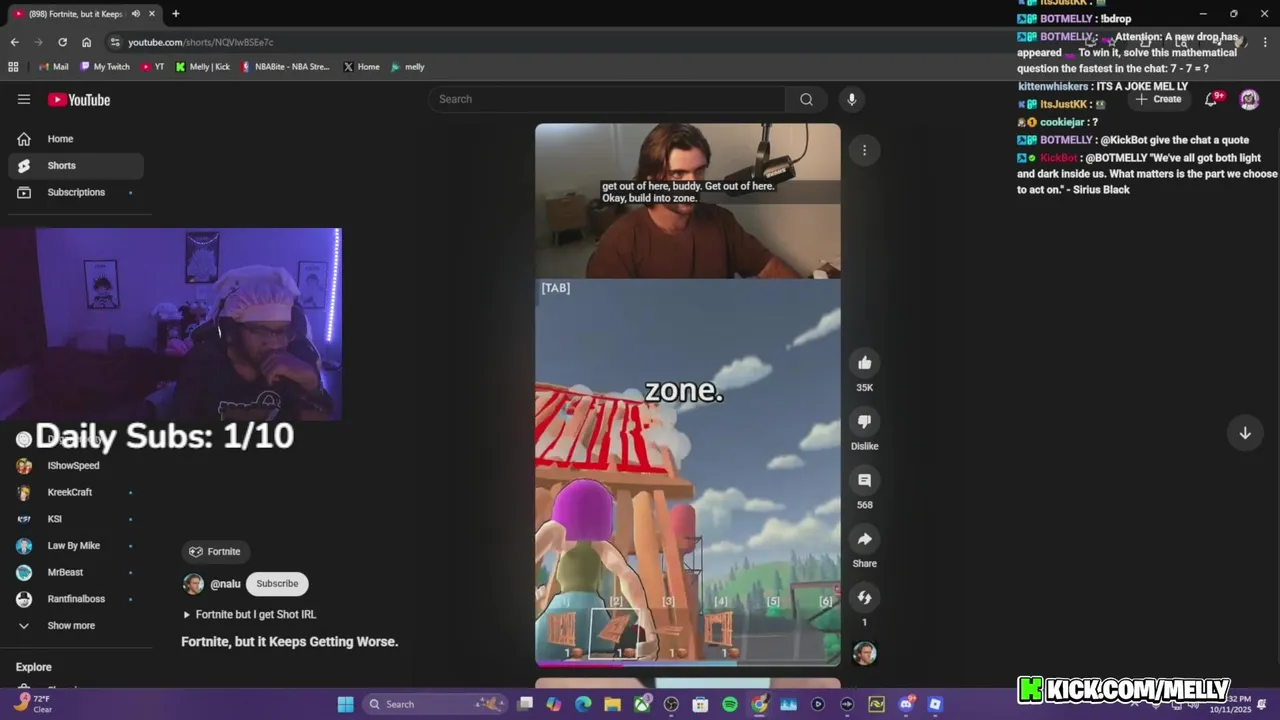
Task: Open the melly bookmark
Action: tap(407, 67)
